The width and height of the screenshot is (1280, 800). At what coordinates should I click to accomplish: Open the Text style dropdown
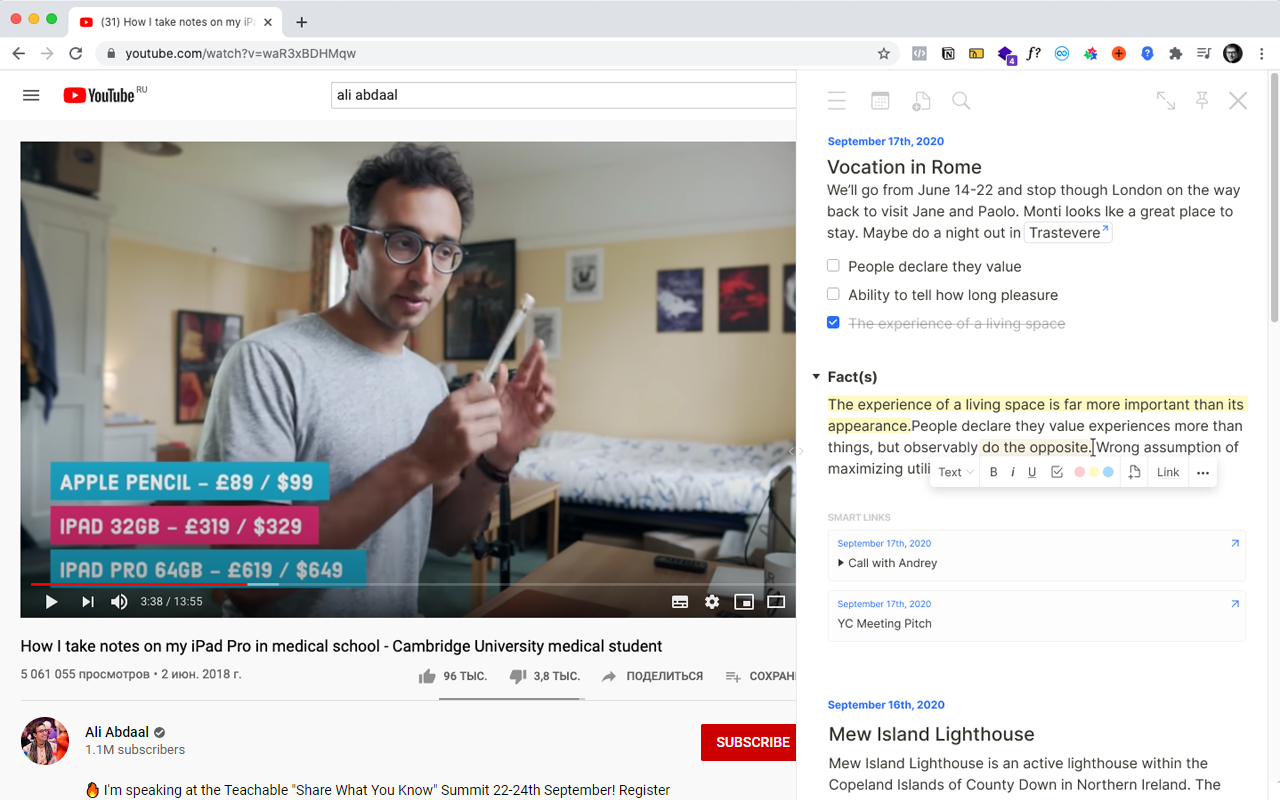pos(954,471)
